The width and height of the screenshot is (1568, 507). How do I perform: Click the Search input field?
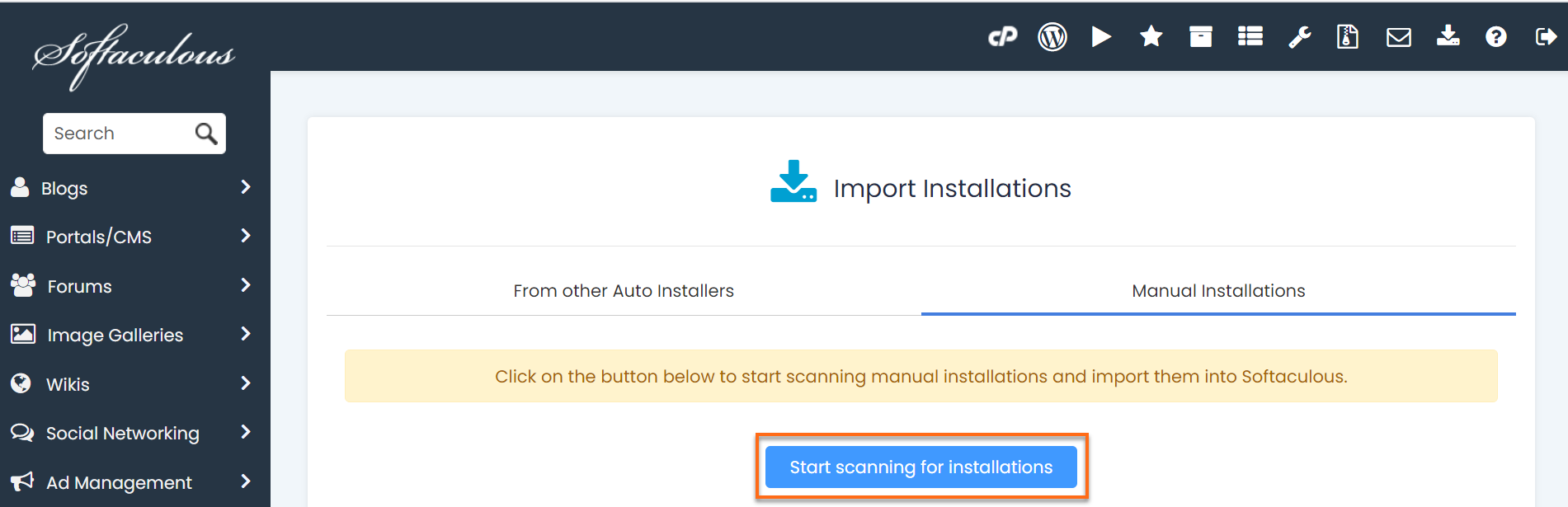(x=120, y=134)
